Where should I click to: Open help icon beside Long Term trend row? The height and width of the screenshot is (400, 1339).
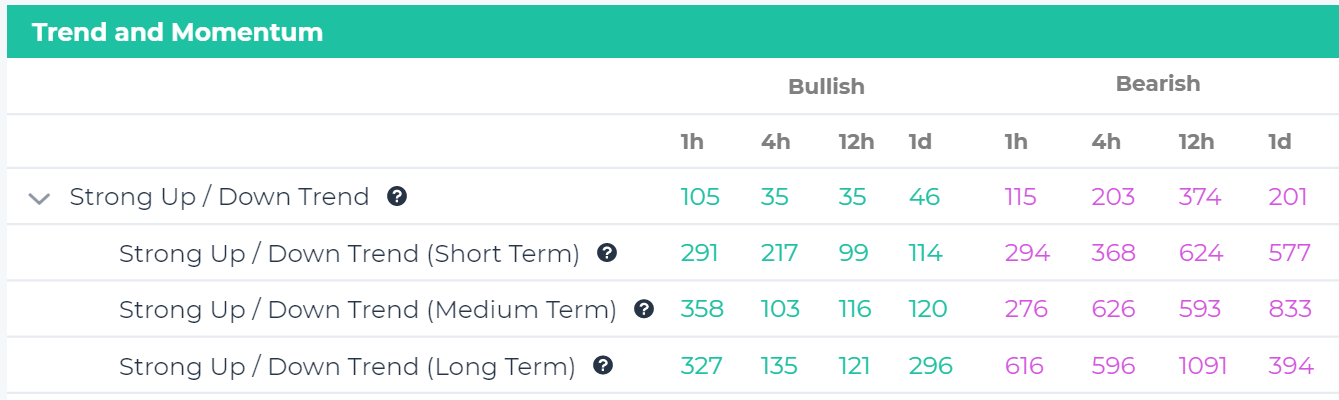click(602, 366)
